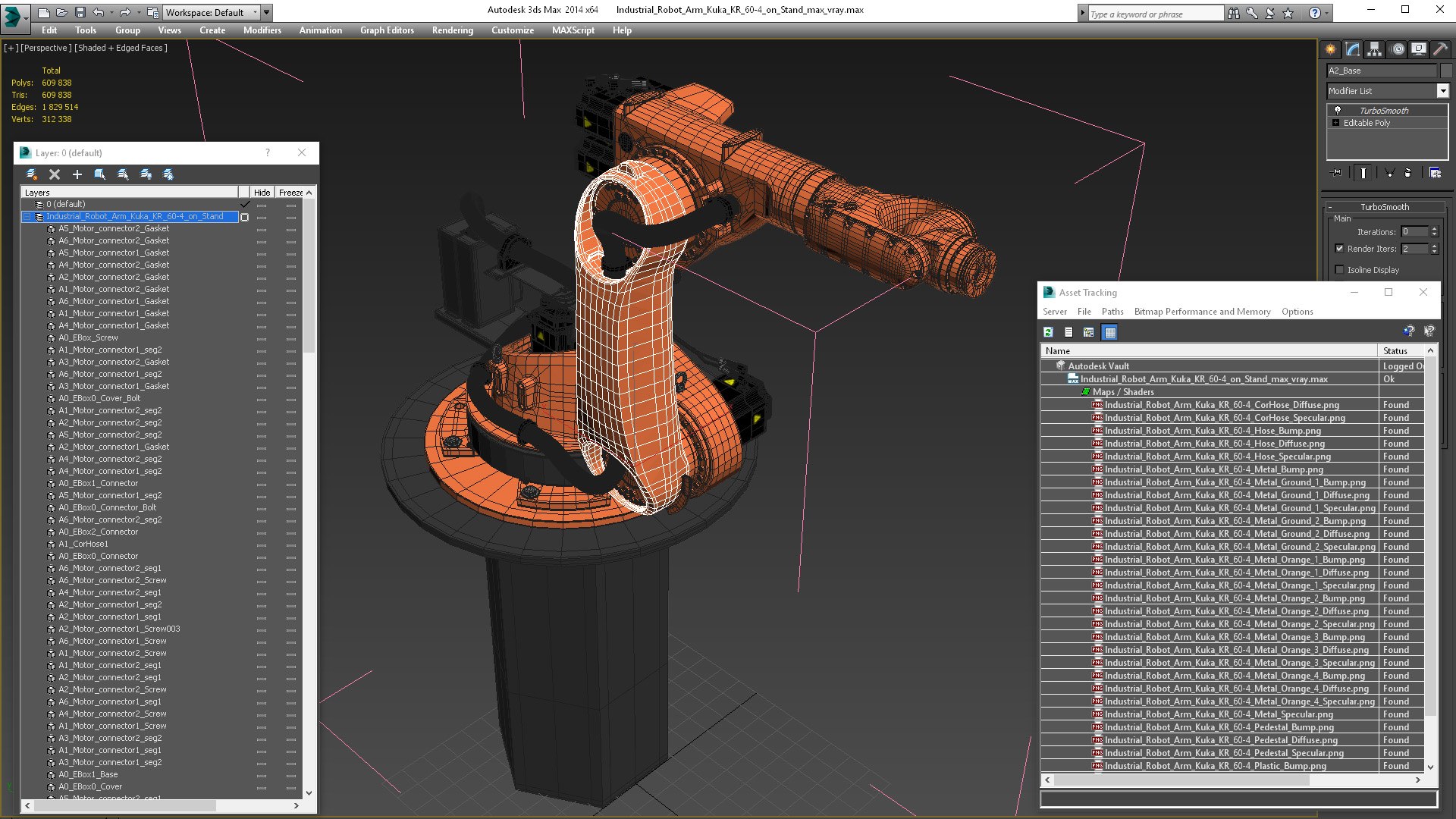Click the Redo arrow icon
Screen dimensions: 1456x819
pyautogui.click(x=125, y=12)
